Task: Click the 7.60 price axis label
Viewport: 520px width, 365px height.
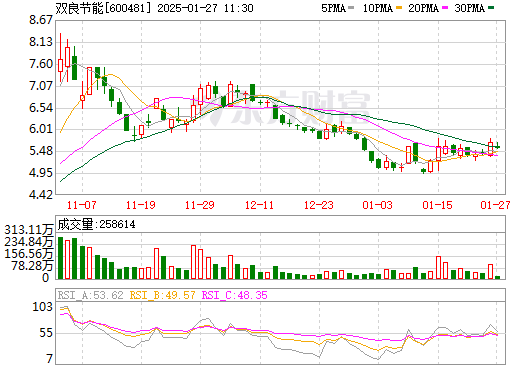Action: coord(41,64)
